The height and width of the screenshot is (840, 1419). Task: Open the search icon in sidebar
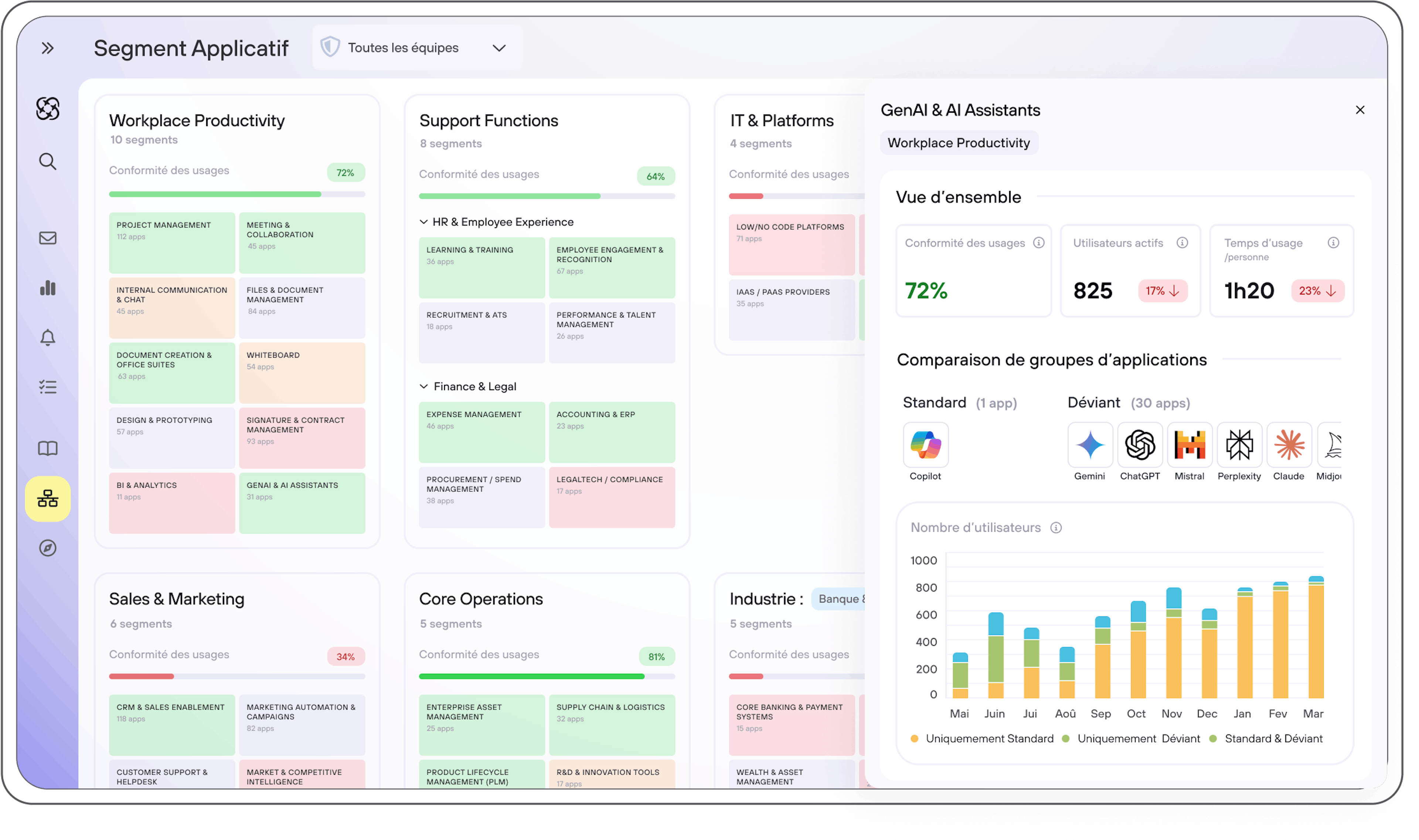48,161
